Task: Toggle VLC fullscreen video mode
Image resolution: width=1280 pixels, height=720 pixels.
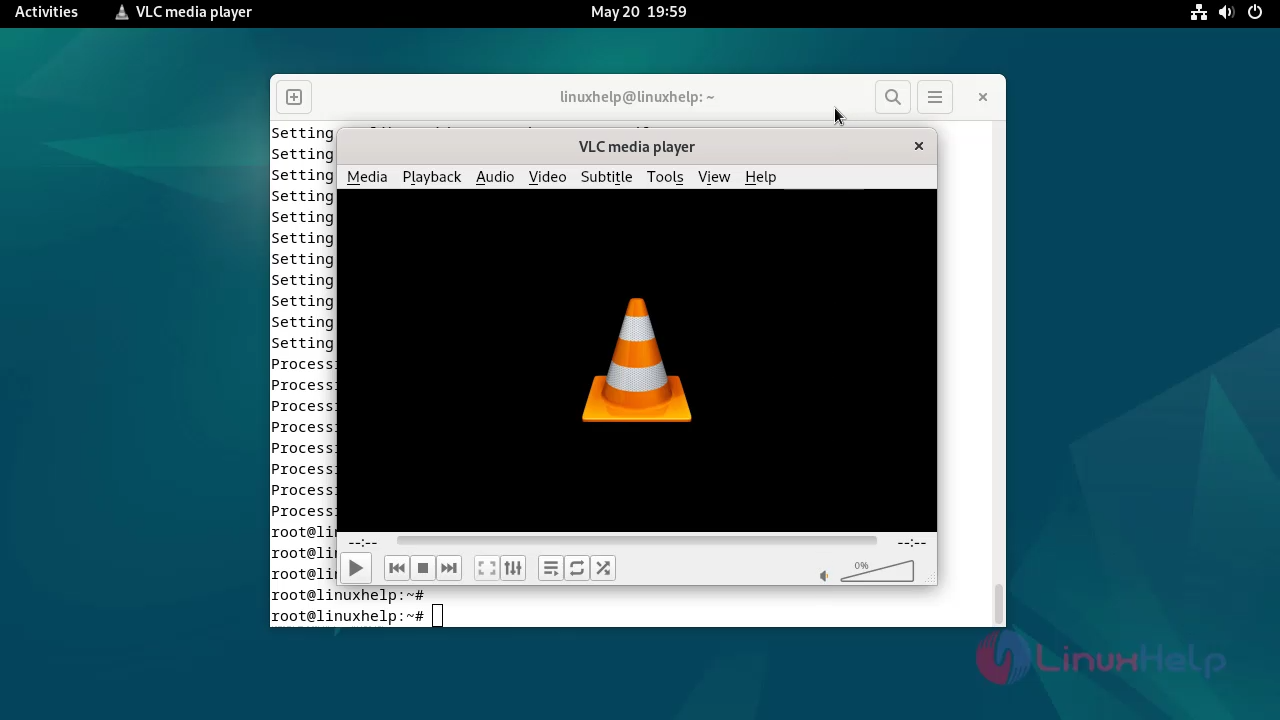Action: [x=487, y=568]
